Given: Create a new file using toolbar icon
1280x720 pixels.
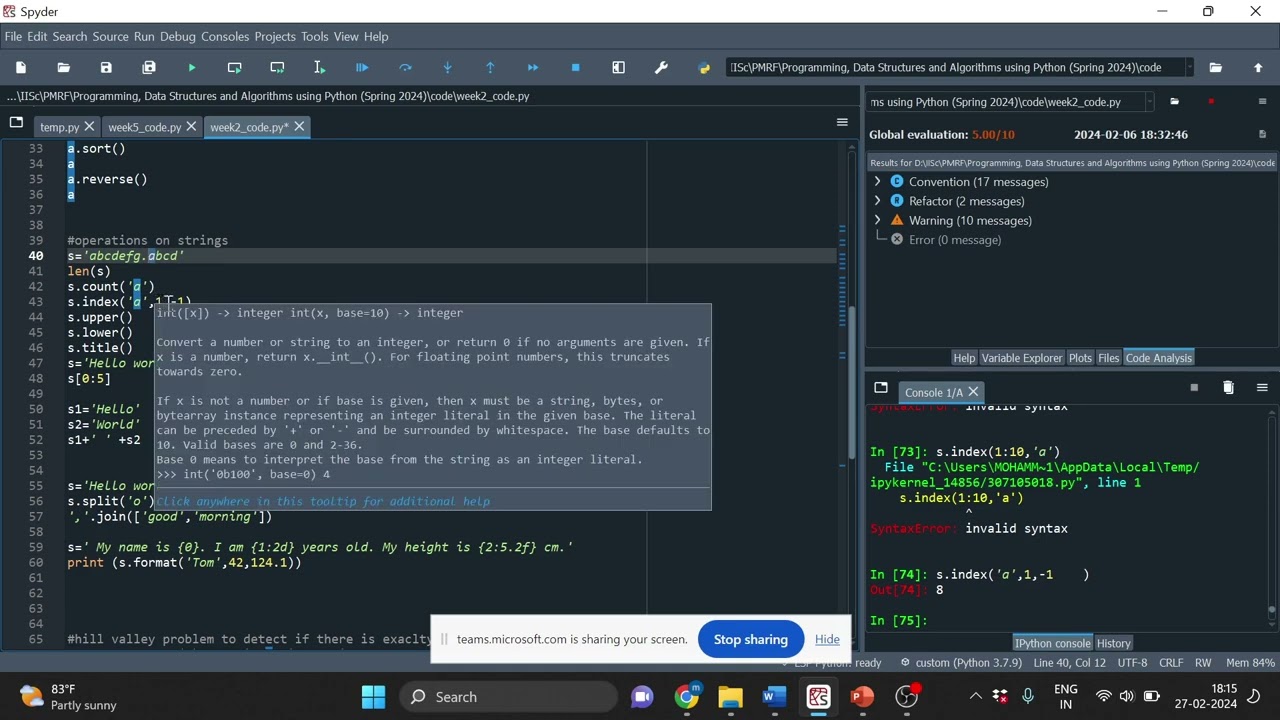Looking at the screenshot, I should click(21, 68).
